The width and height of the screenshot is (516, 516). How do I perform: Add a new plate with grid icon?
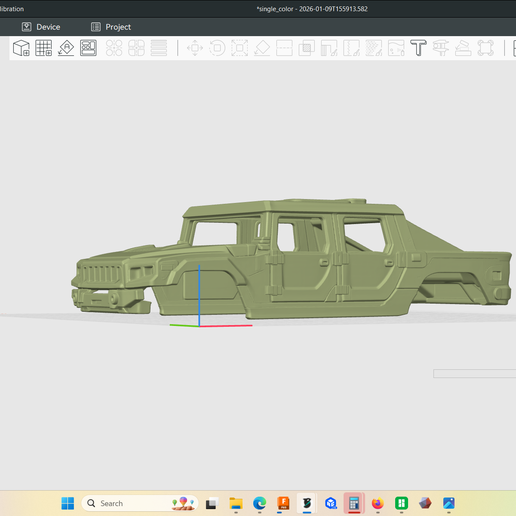(44, 48)
